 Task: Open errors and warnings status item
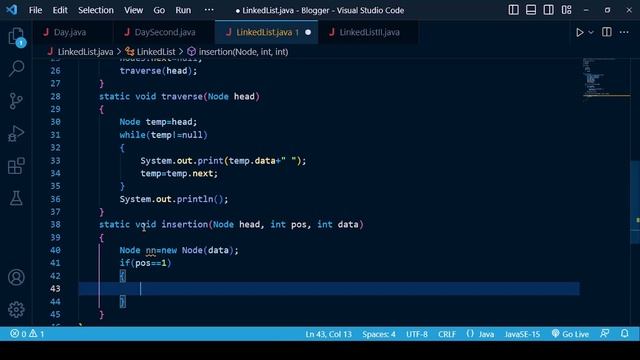(x=27, y=334)
